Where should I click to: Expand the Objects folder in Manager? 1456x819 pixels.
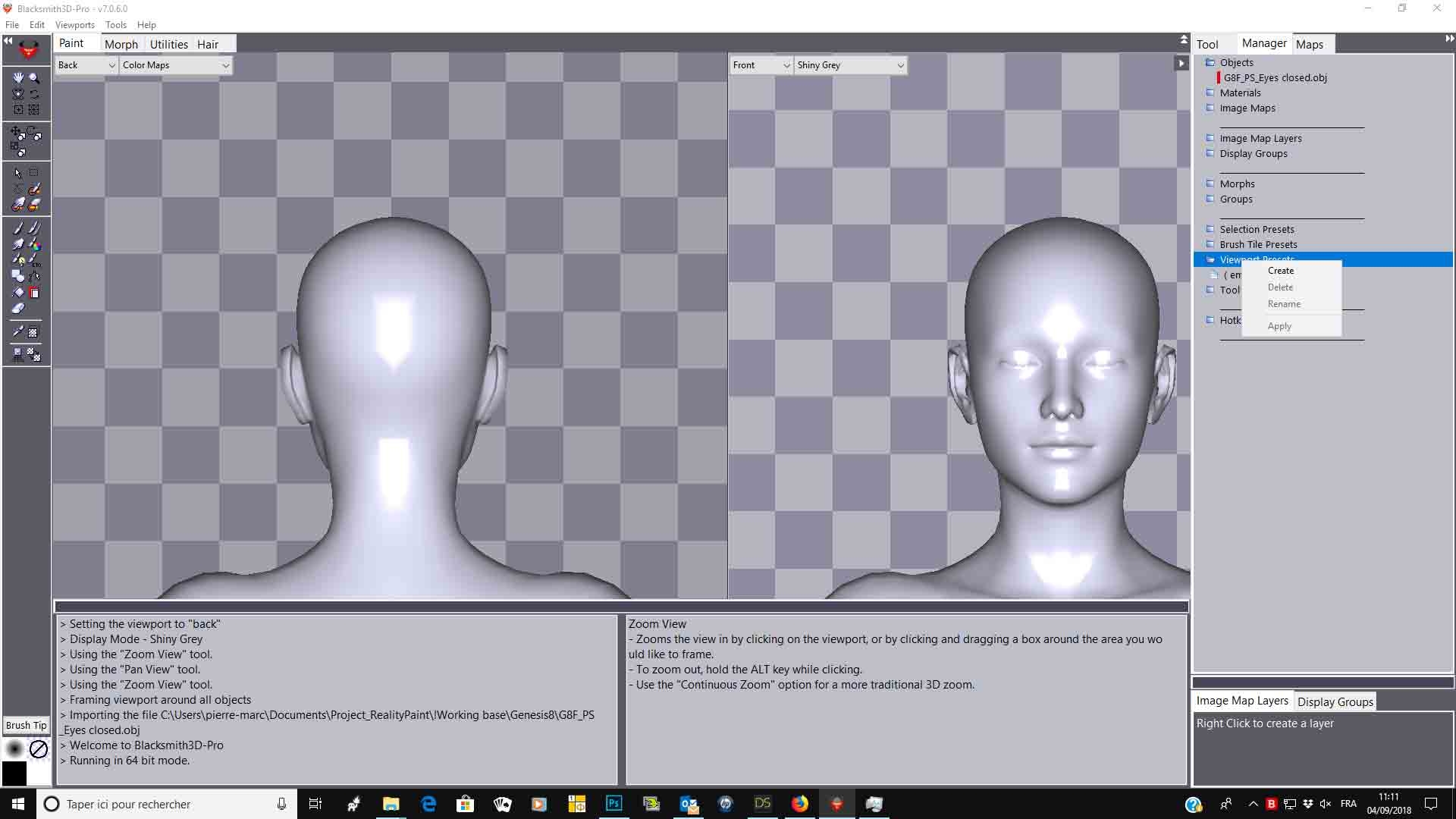tap(1210, 62)
